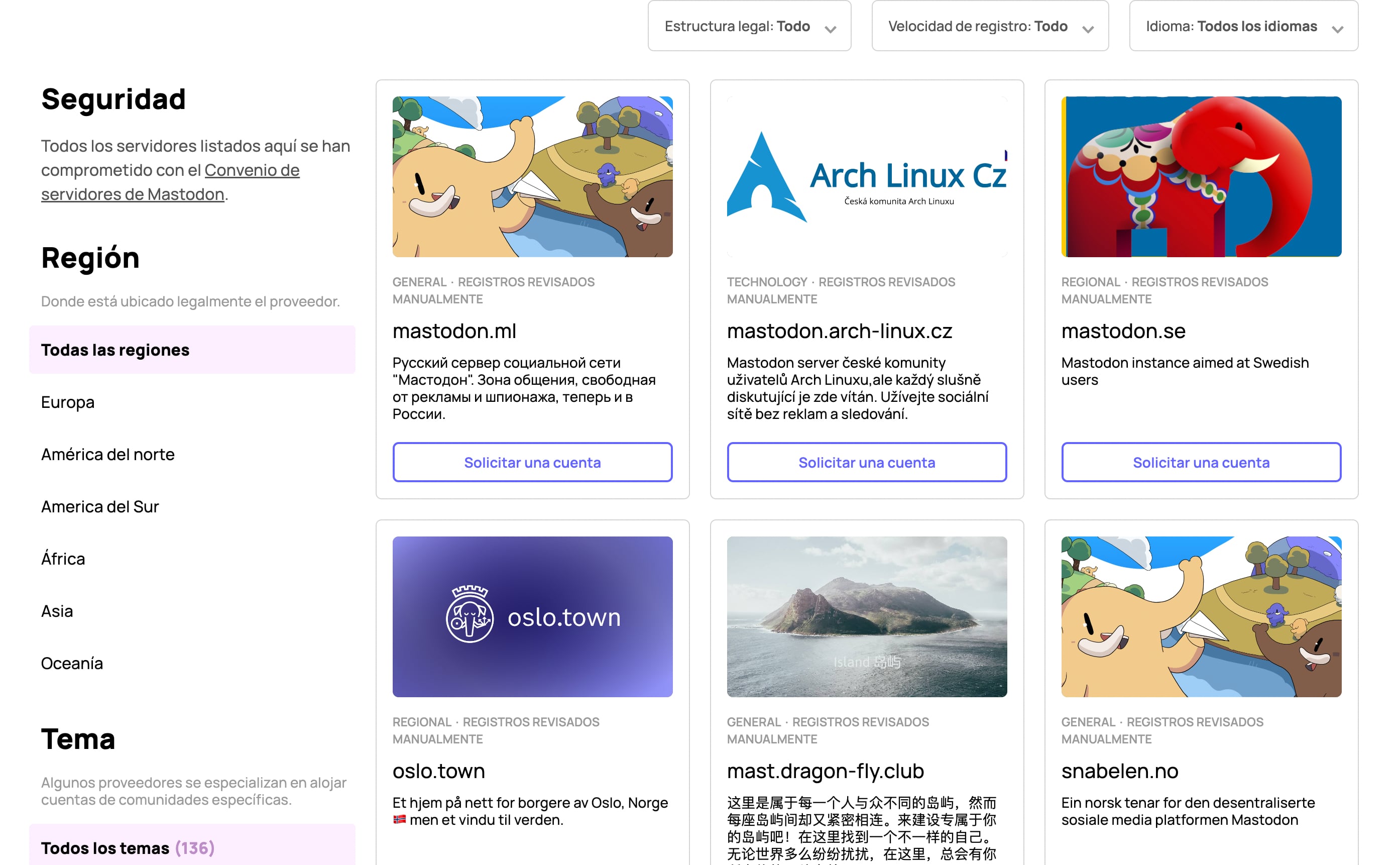The image size is (1400, 865).
Task: Select the Europa region filter
Action: click(68, 402)
